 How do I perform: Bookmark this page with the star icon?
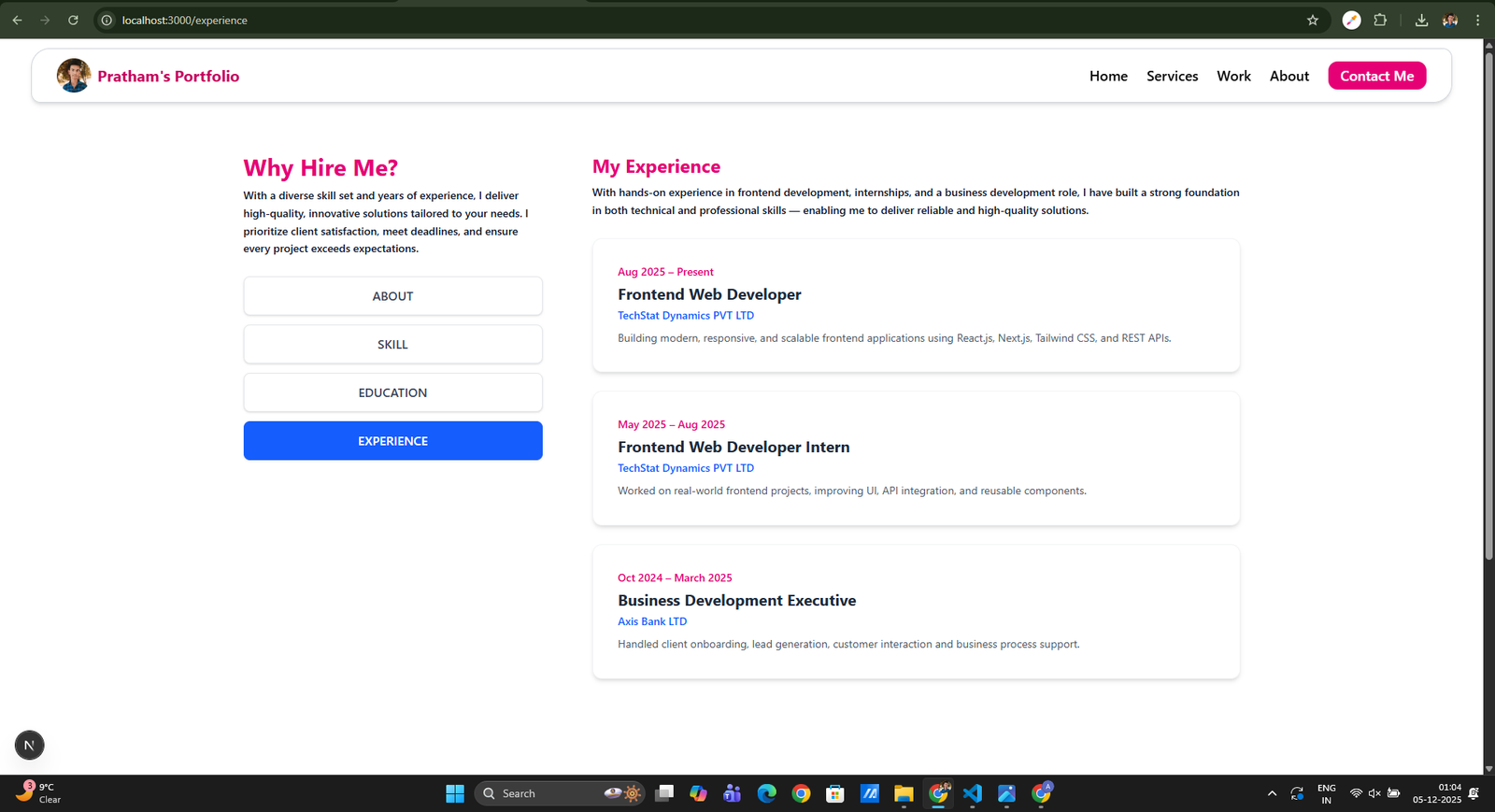pos(1312,20)
